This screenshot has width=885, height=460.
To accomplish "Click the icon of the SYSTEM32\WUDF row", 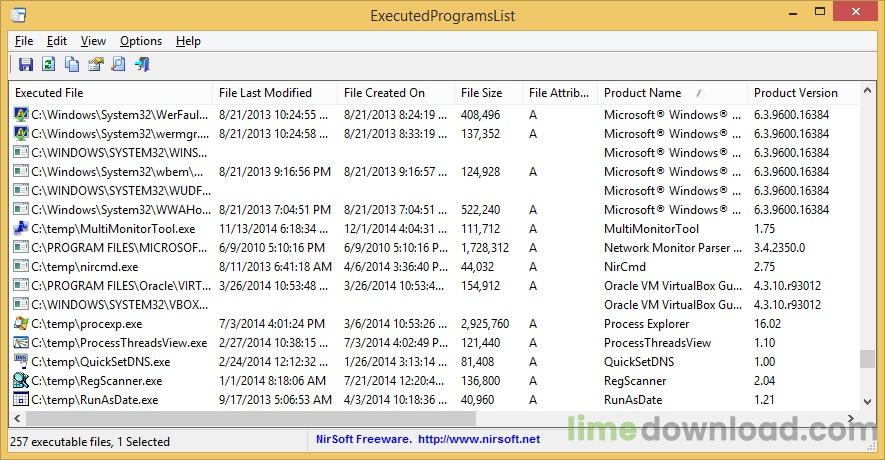I will 21,191.
